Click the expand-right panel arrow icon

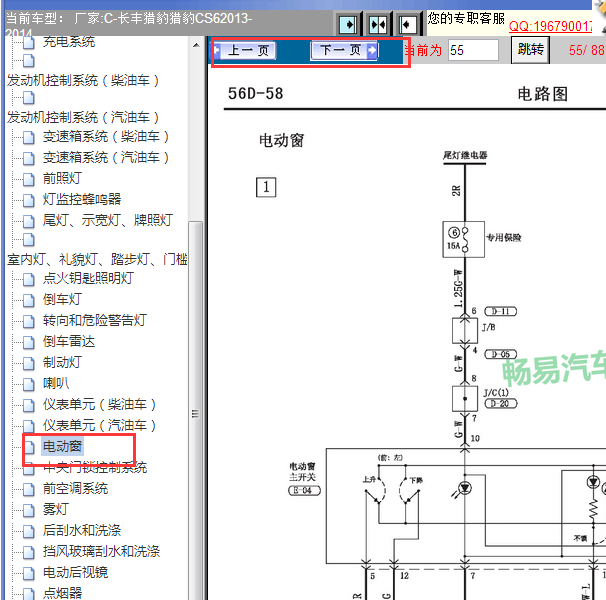pos(347,25)
